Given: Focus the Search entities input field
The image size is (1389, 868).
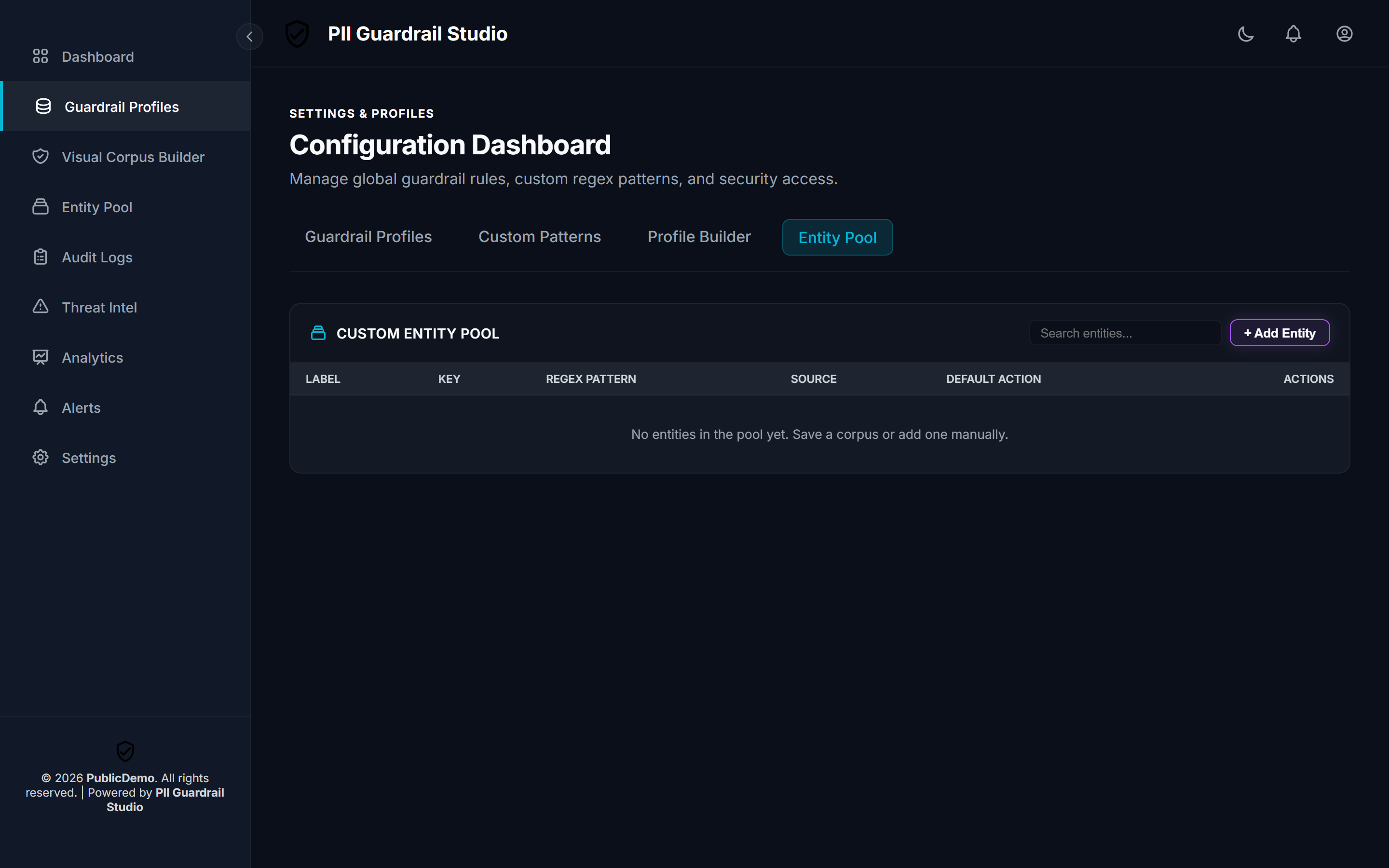Looking at the screenshot, I should coord(1125,333).
